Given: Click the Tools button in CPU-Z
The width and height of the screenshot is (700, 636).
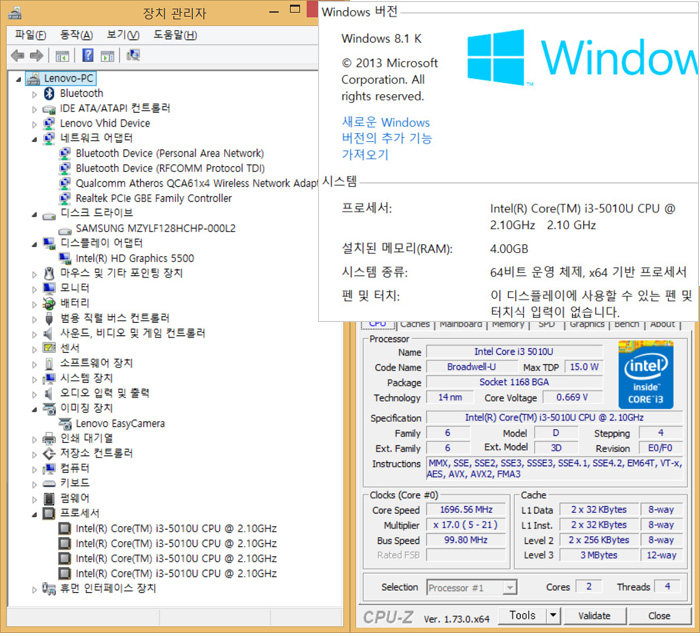Looking at the screenshot, I should 522,615.
